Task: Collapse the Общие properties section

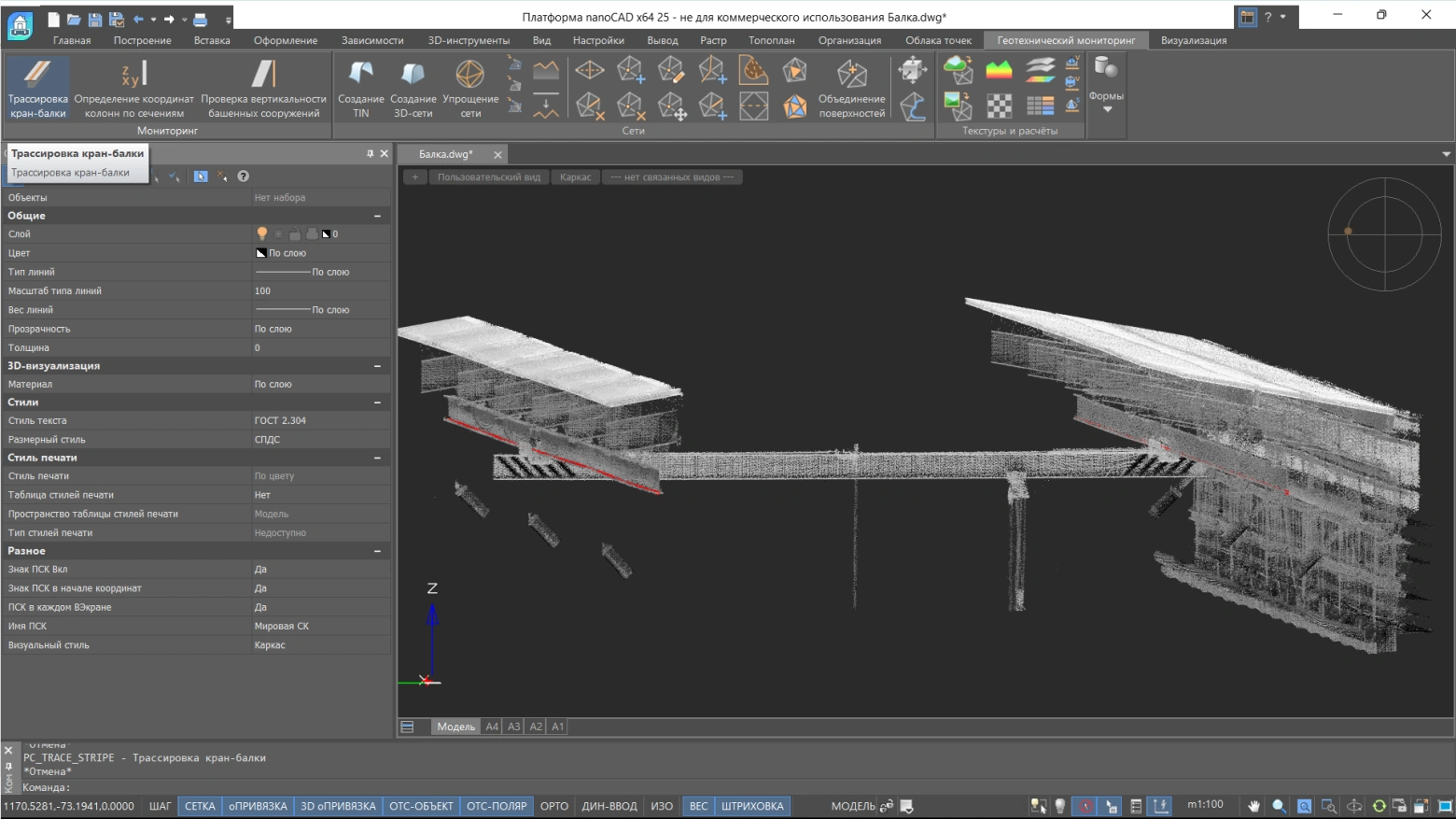Action: click(x=377, y=216)
